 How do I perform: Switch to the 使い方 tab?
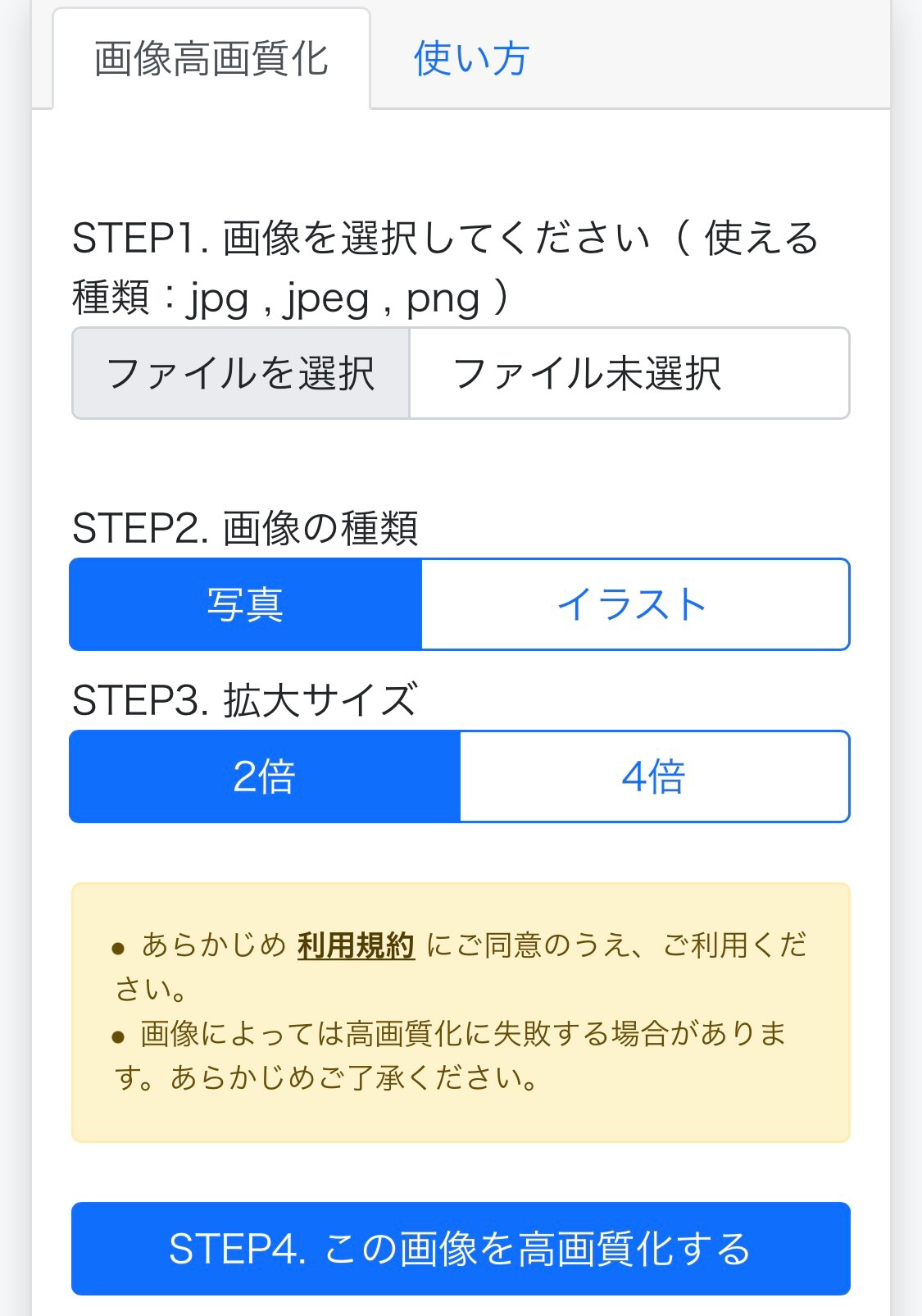[471, 60]
